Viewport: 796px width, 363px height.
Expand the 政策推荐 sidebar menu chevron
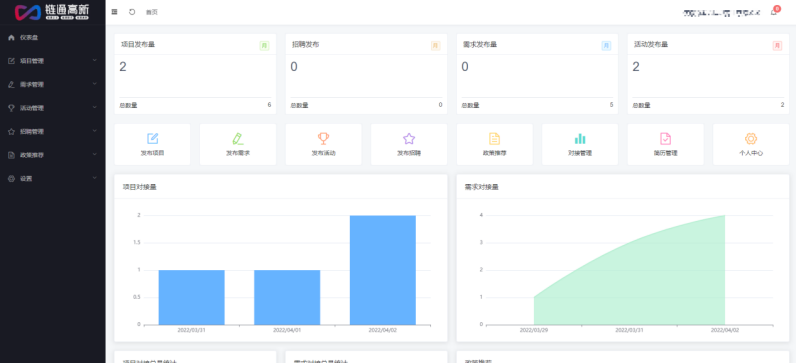[x=95, y=154]
